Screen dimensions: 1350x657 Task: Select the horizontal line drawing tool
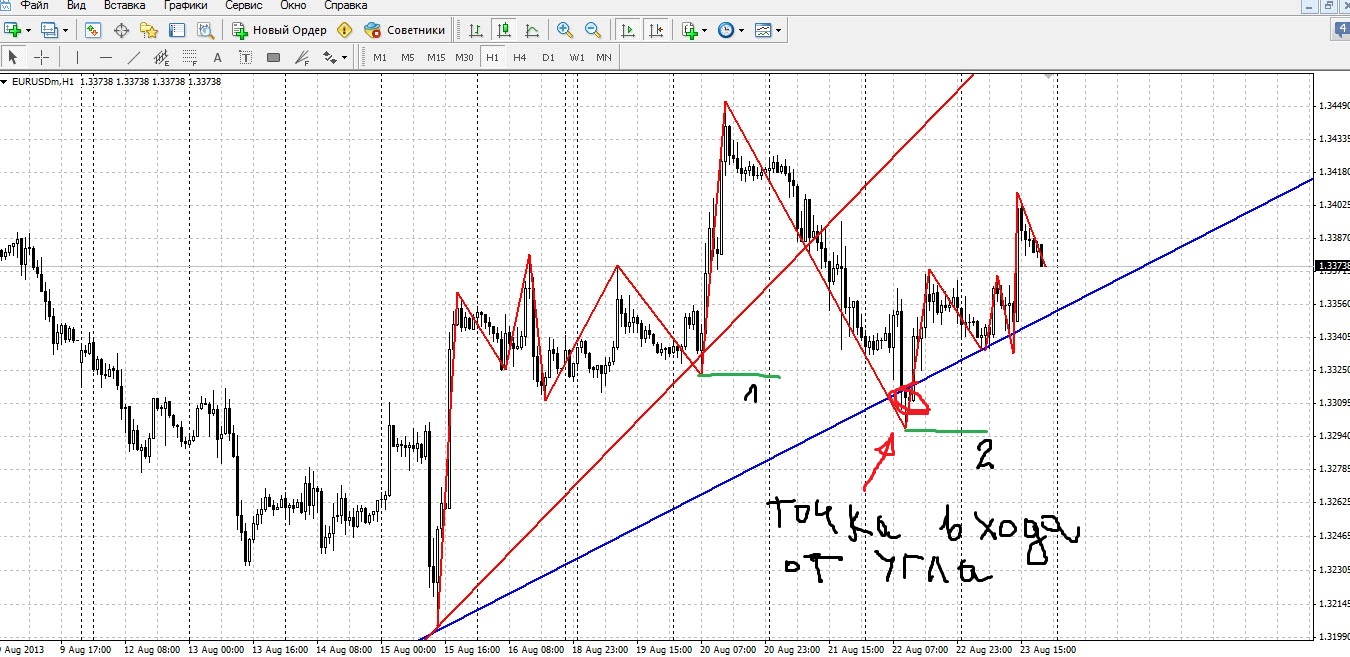tap(105, 57)
